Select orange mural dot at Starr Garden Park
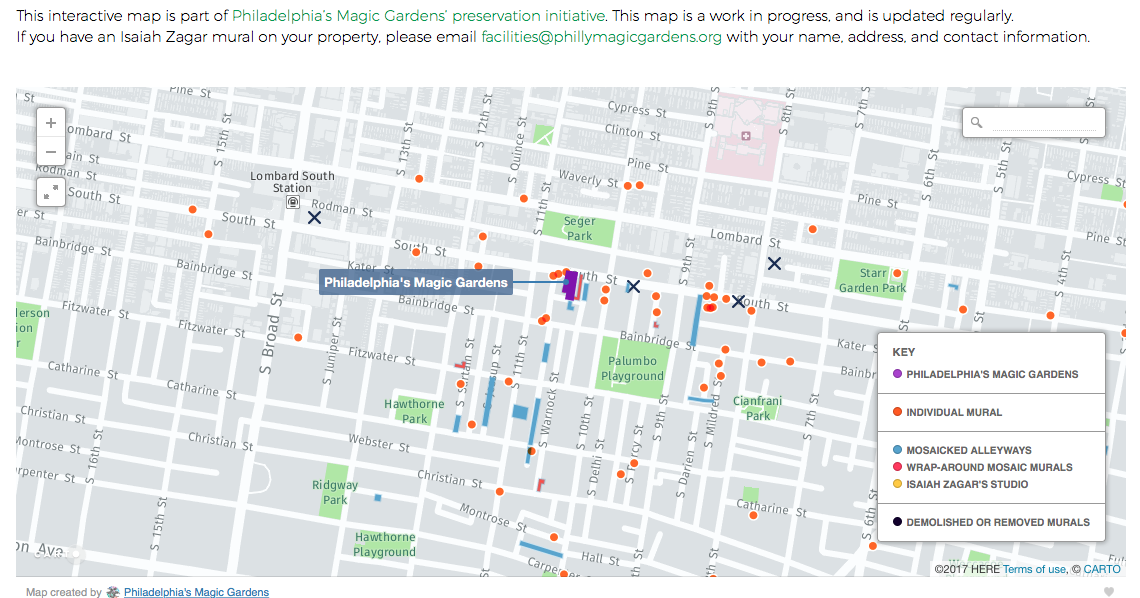Screen dimensions: 1140x598 point(897,273)
